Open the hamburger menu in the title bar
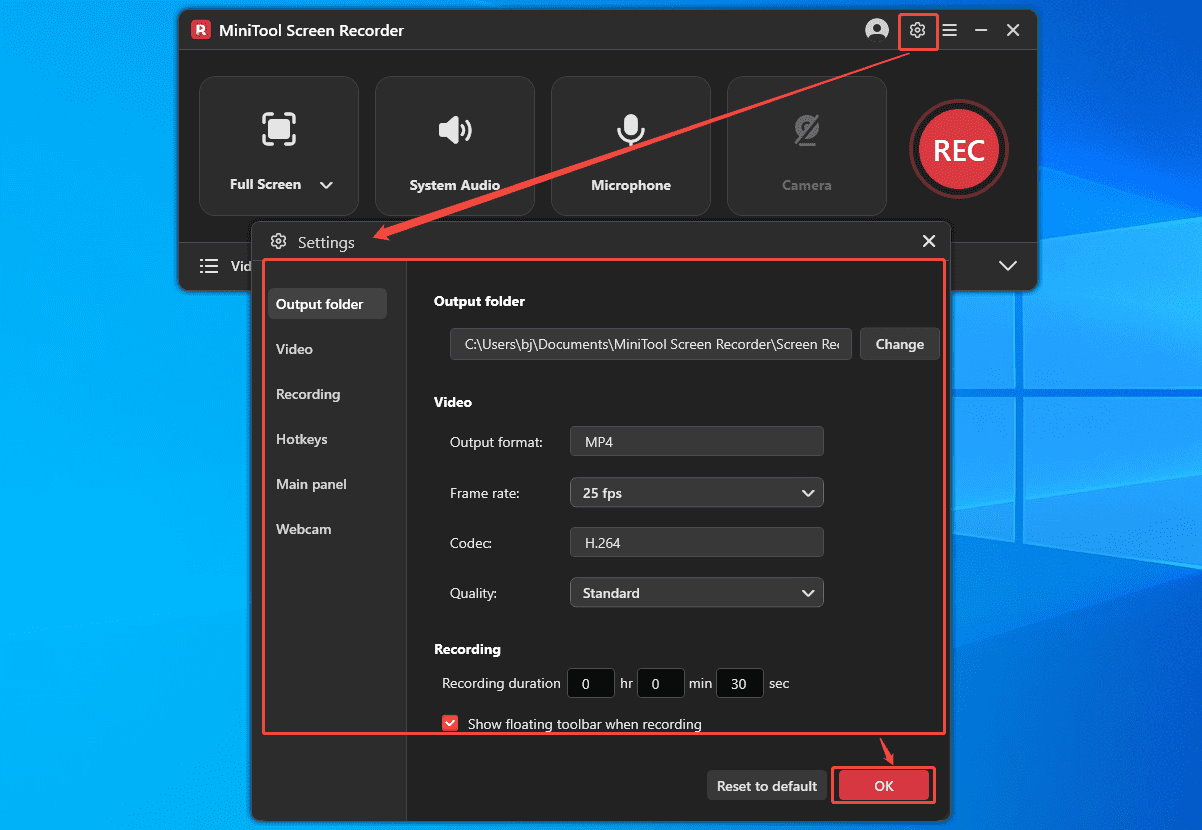Image resolution: width=1202 pixels, height=830 pixels. pyautogui.click(x=950, y=30)
